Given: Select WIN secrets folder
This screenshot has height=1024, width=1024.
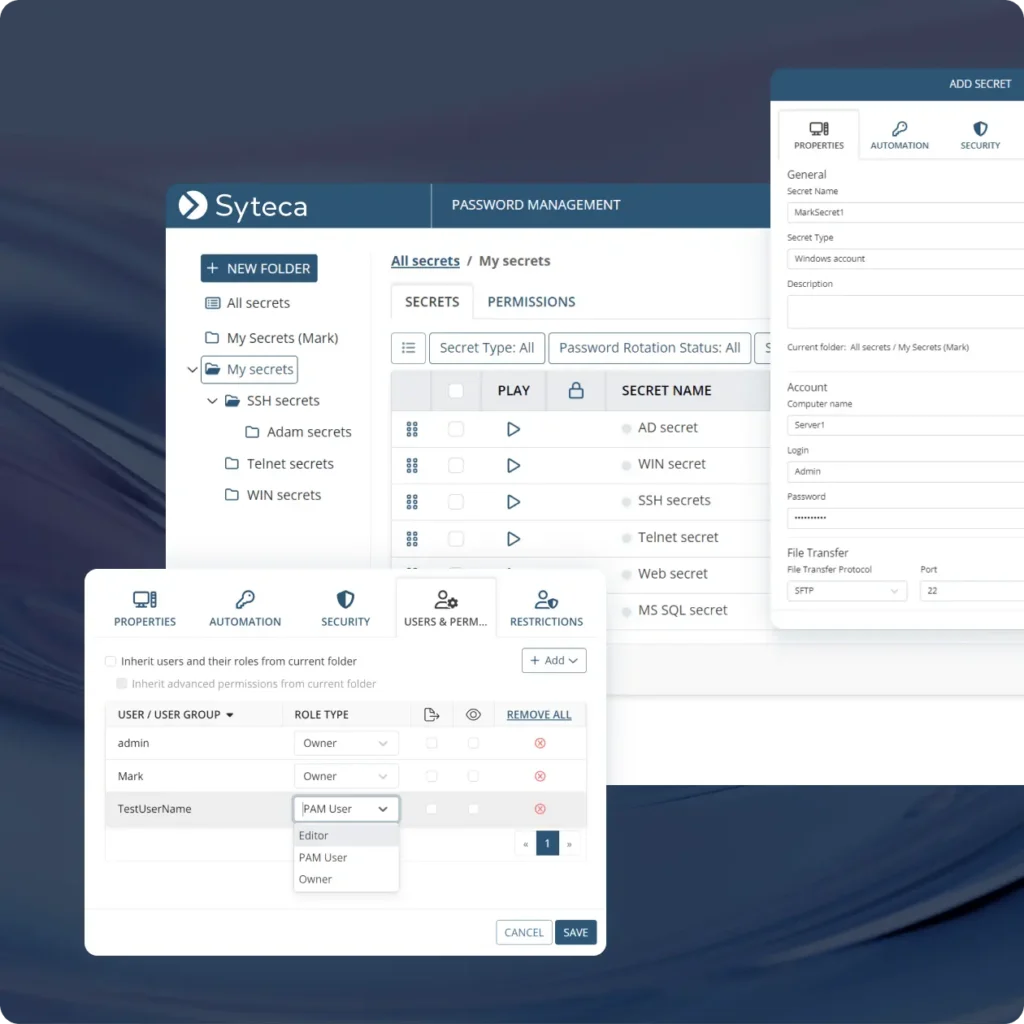Looking at the screenshot, I should pos(273,495).
